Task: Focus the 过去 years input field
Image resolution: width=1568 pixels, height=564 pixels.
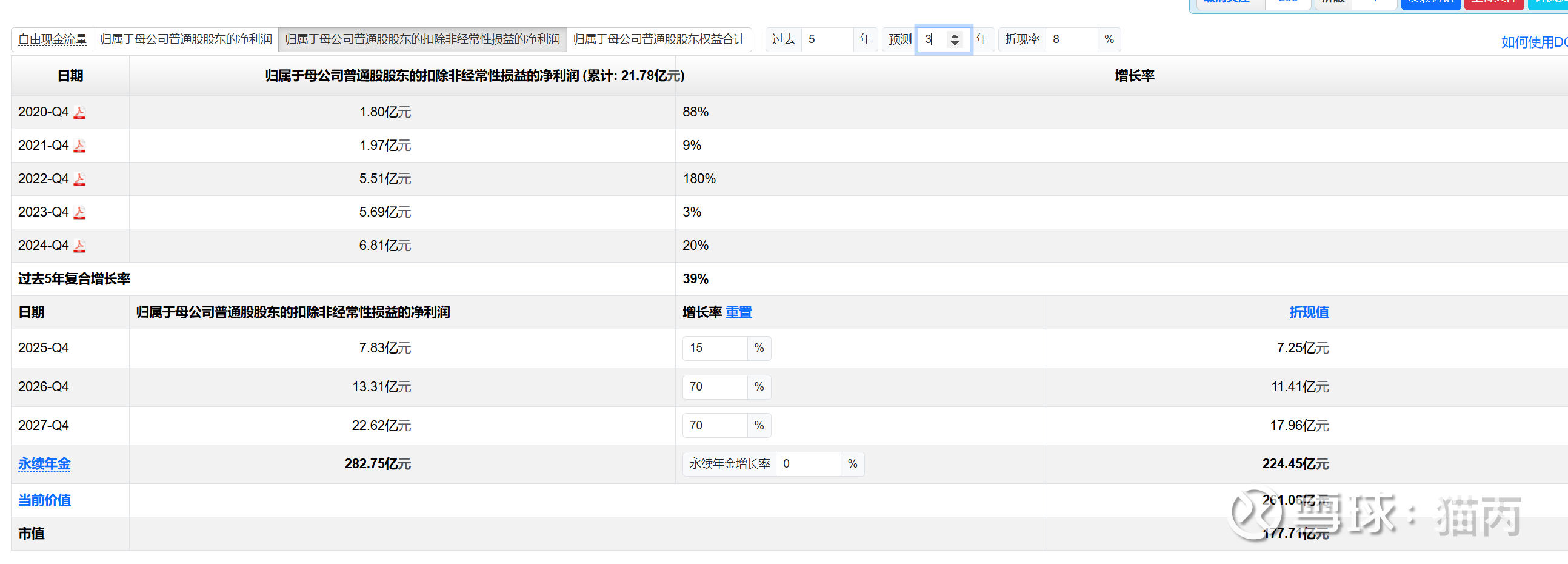Action: coord(827,39)
